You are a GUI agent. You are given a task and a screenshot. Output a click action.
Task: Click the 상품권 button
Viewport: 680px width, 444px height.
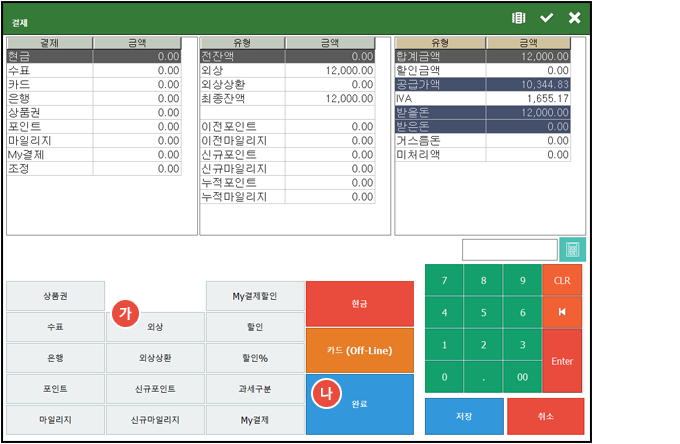(x=56, y=296)
